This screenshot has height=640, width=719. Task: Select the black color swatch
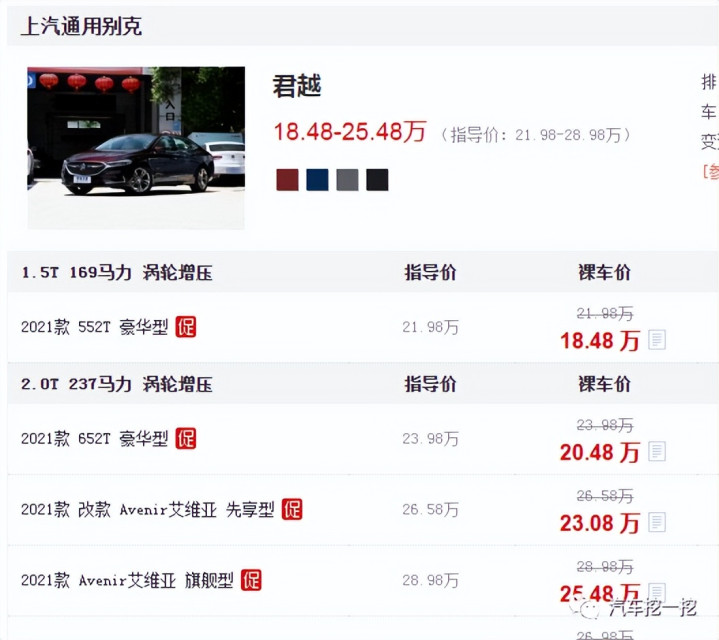[x=377, y=180]
